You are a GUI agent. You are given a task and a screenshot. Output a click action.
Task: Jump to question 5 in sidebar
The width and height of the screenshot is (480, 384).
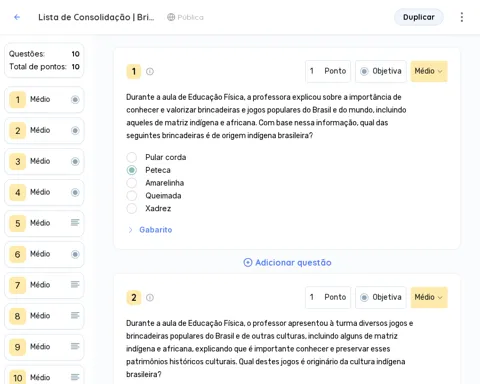point(44,223)
